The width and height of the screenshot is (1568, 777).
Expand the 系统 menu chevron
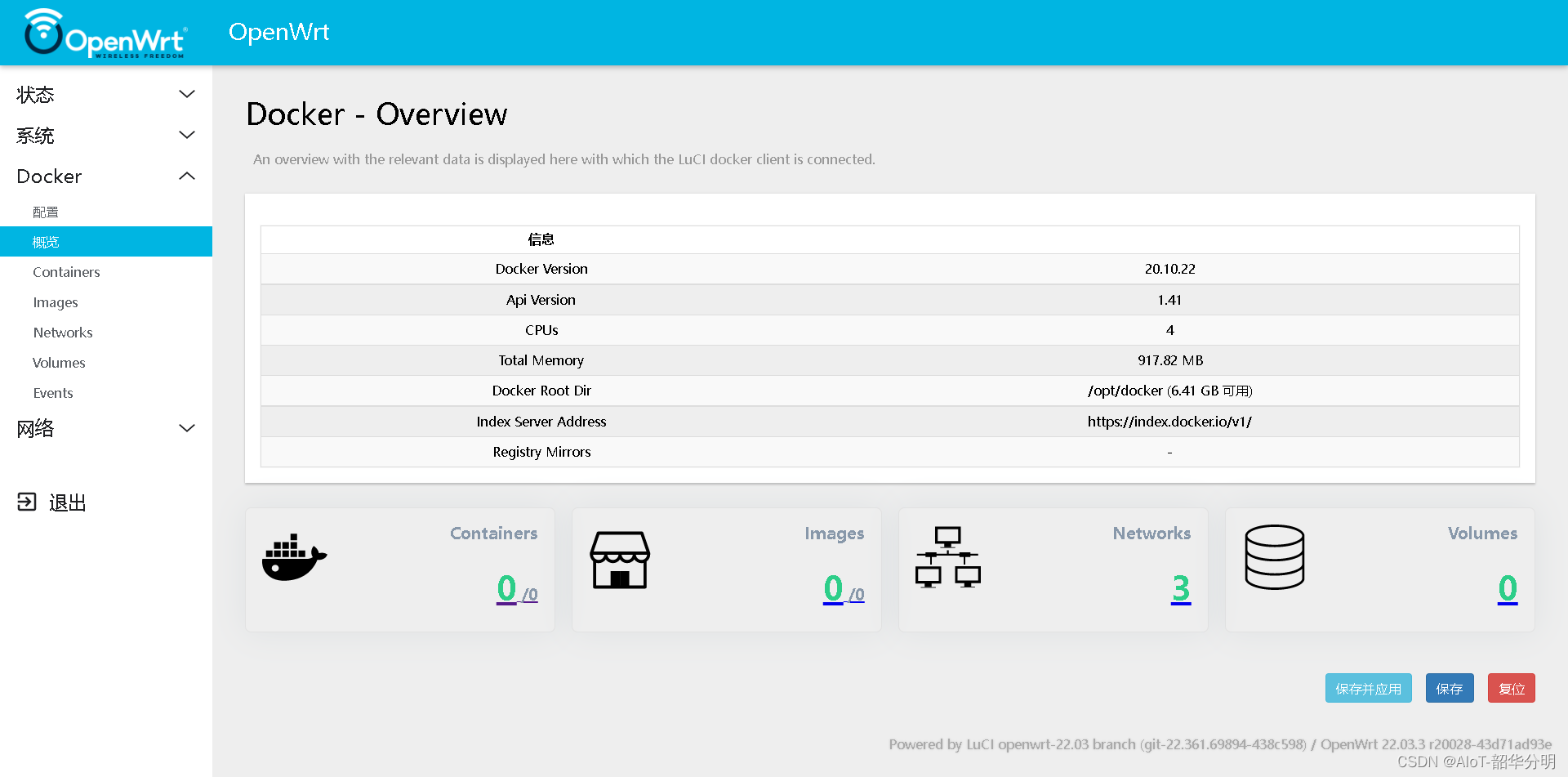[187, 135]
